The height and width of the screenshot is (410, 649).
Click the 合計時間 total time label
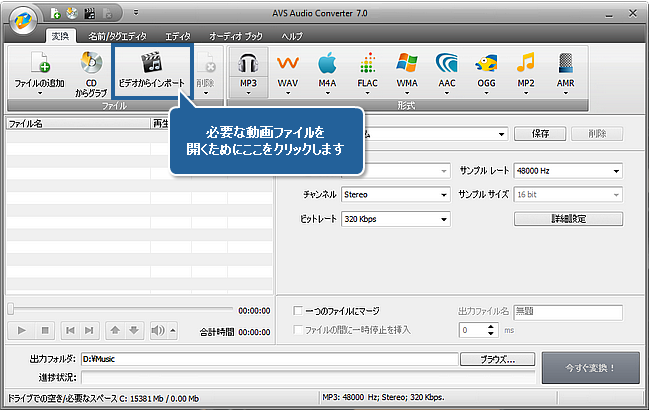click(217, 332)
